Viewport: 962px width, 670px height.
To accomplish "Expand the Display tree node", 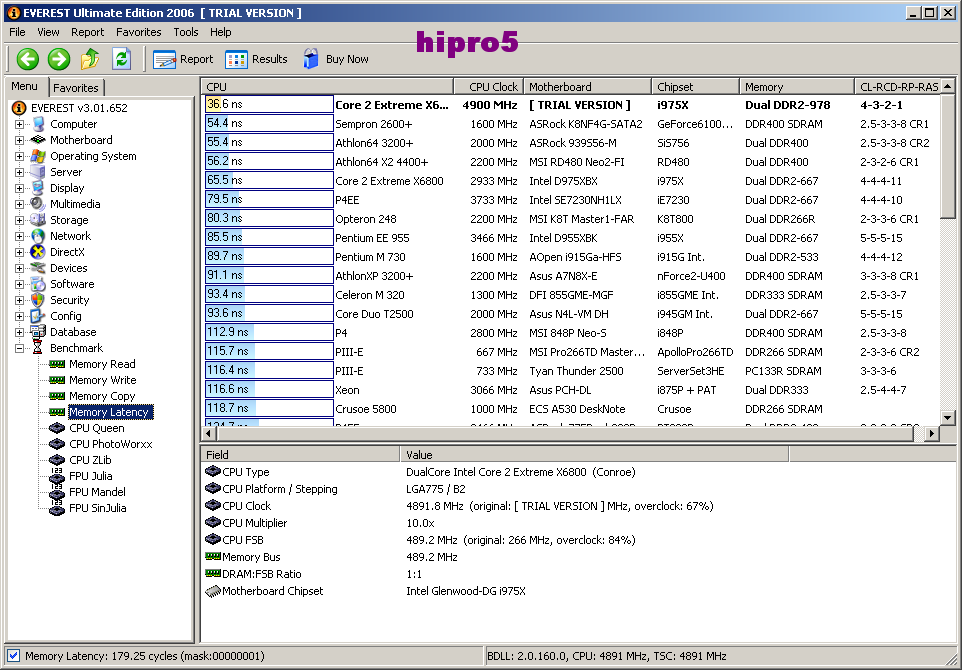I will click(x=20, y=188).
